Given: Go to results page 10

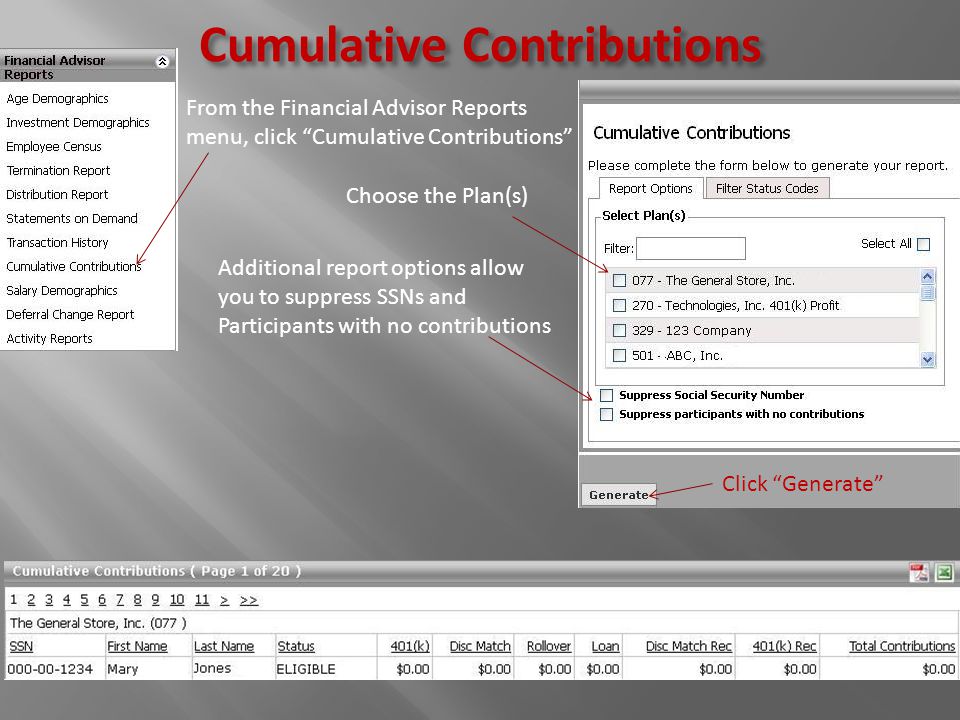Looking at the screenshot, I should (x=177, y=600).
